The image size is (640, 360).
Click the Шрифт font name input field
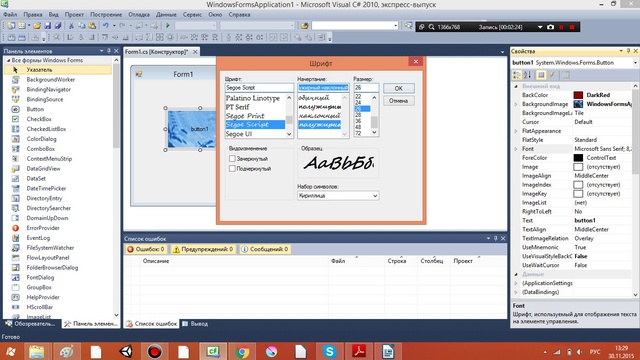pos(259,88)
